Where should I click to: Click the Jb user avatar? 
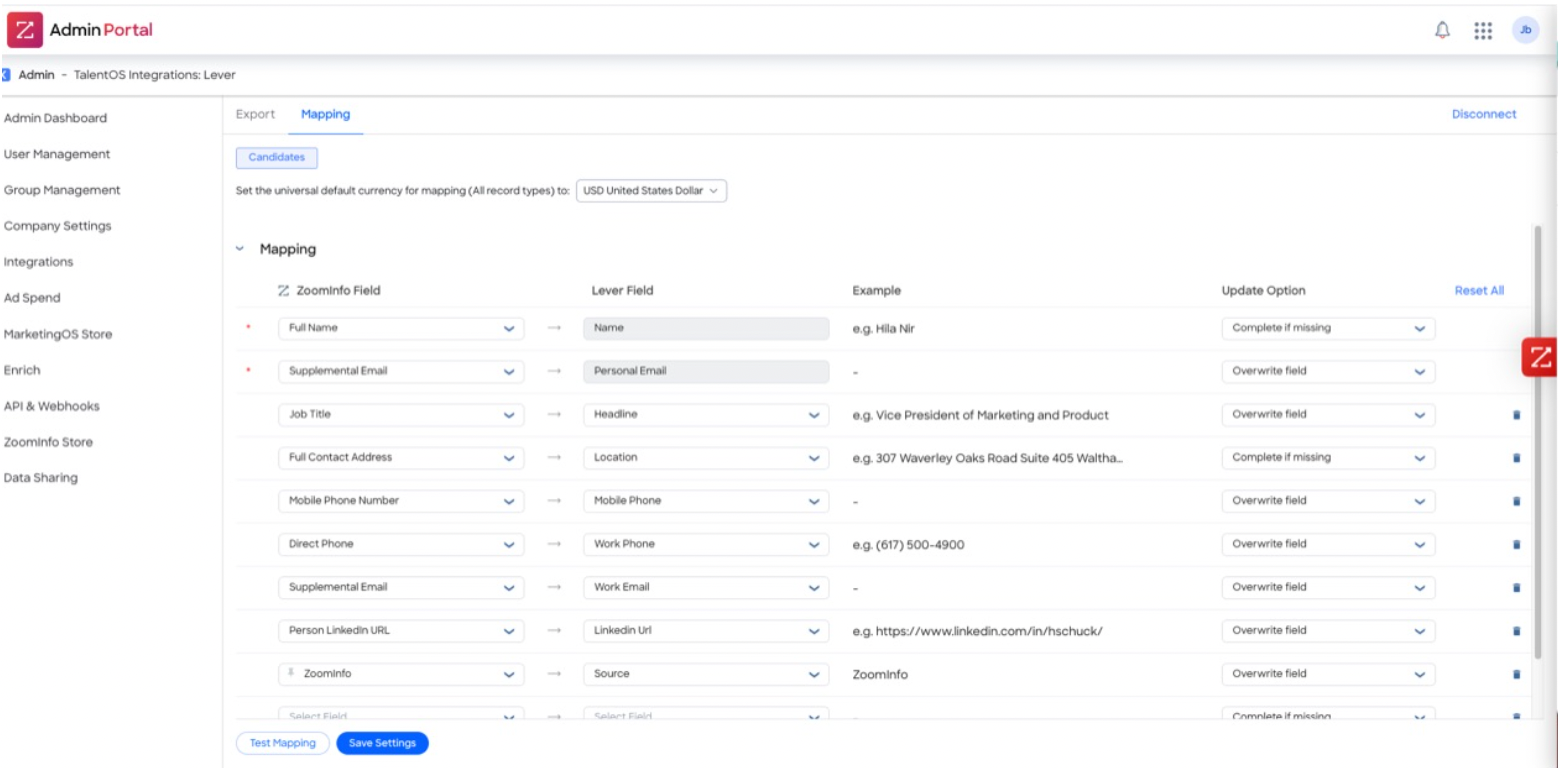point(1523,31)
